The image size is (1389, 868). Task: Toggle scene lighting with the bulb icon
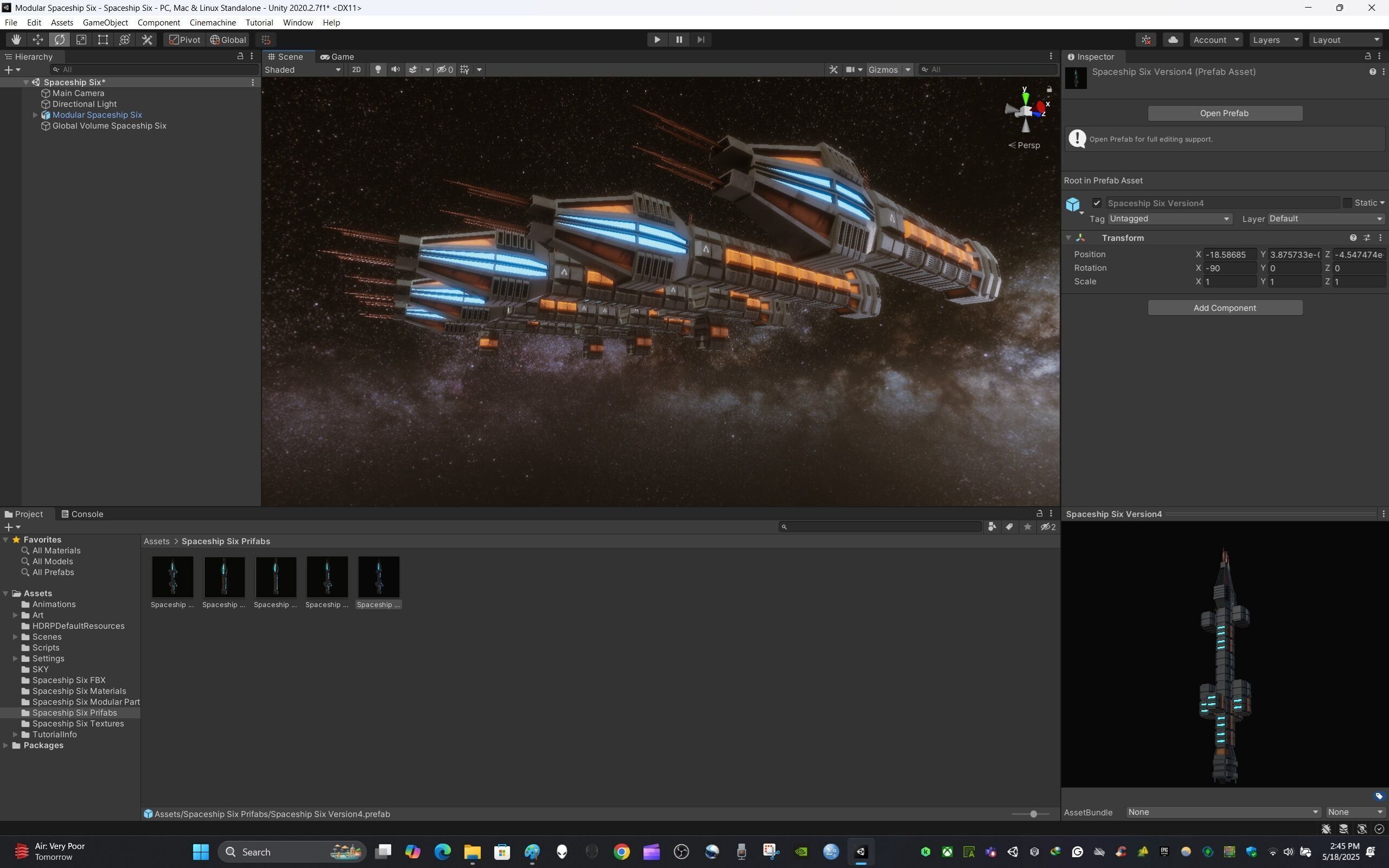tap(378, 69)
